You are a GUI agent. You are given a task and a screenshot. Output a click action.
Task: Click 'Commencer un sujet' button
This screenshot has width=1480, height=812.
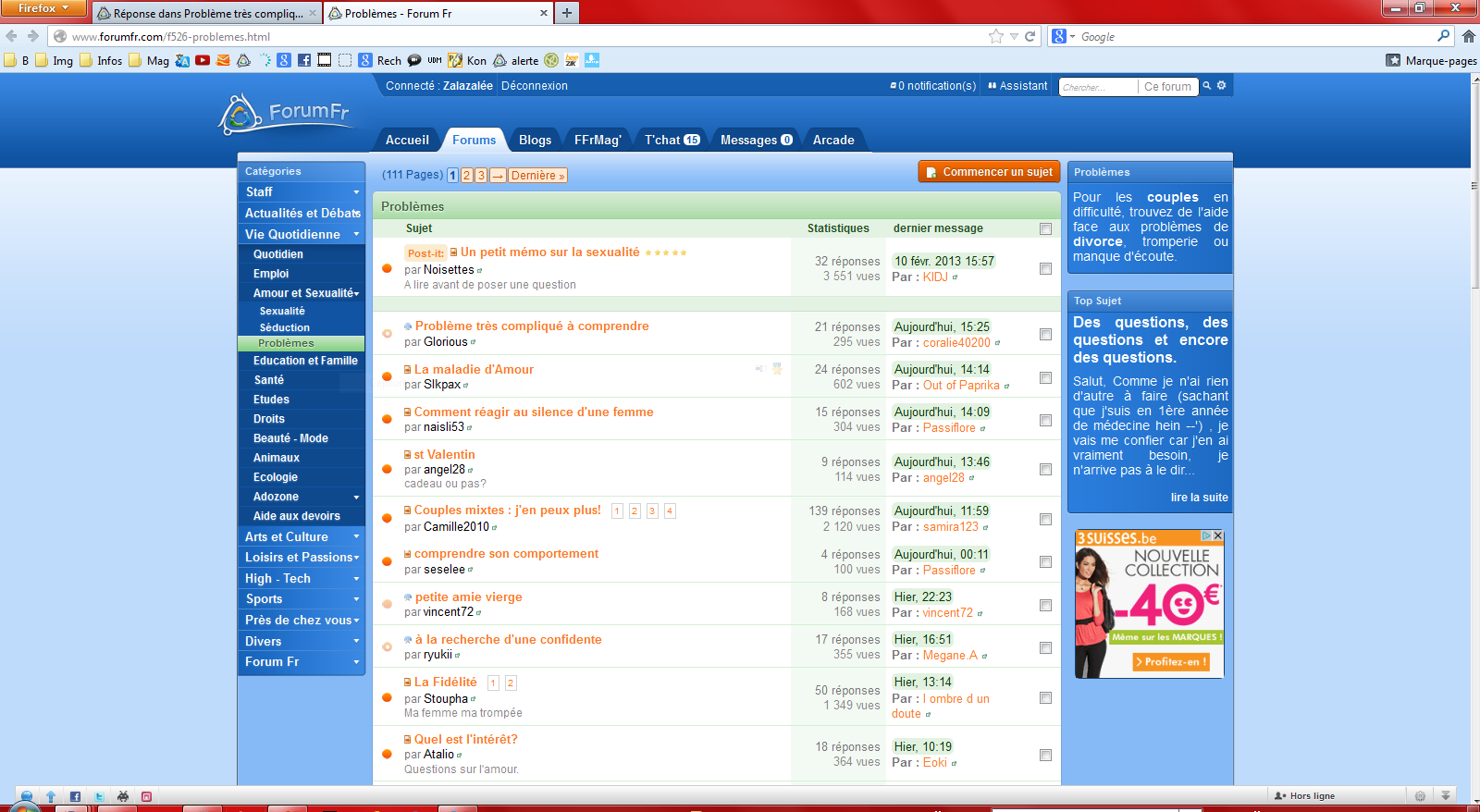pyautogui.click(x=988, y=172)
